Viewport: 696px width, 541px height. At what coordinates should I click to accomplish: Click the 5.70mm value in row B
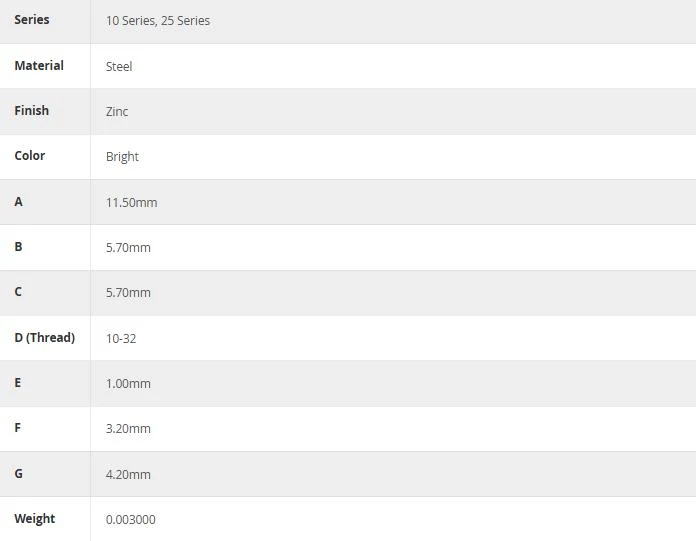pyautogui.click(x=128, y=248)
